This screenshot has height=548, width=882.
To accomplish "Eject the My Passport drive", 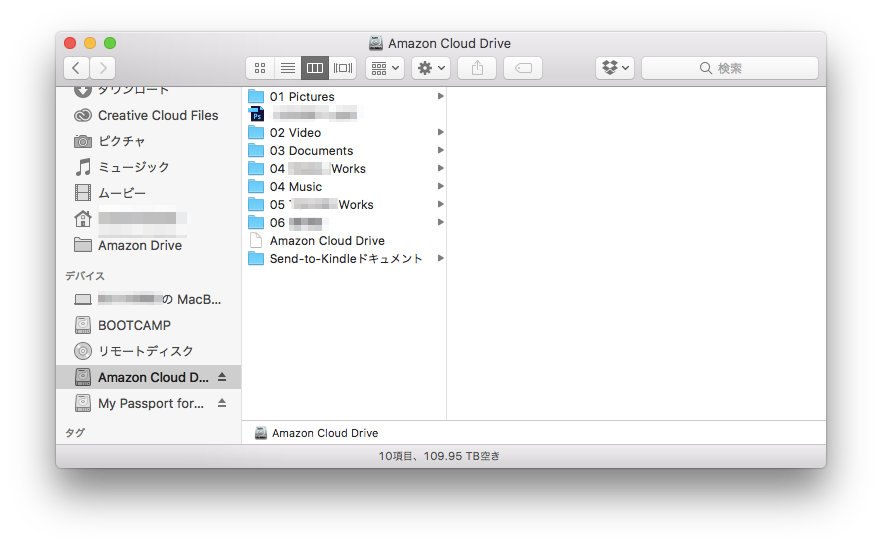I will point(222,403).
